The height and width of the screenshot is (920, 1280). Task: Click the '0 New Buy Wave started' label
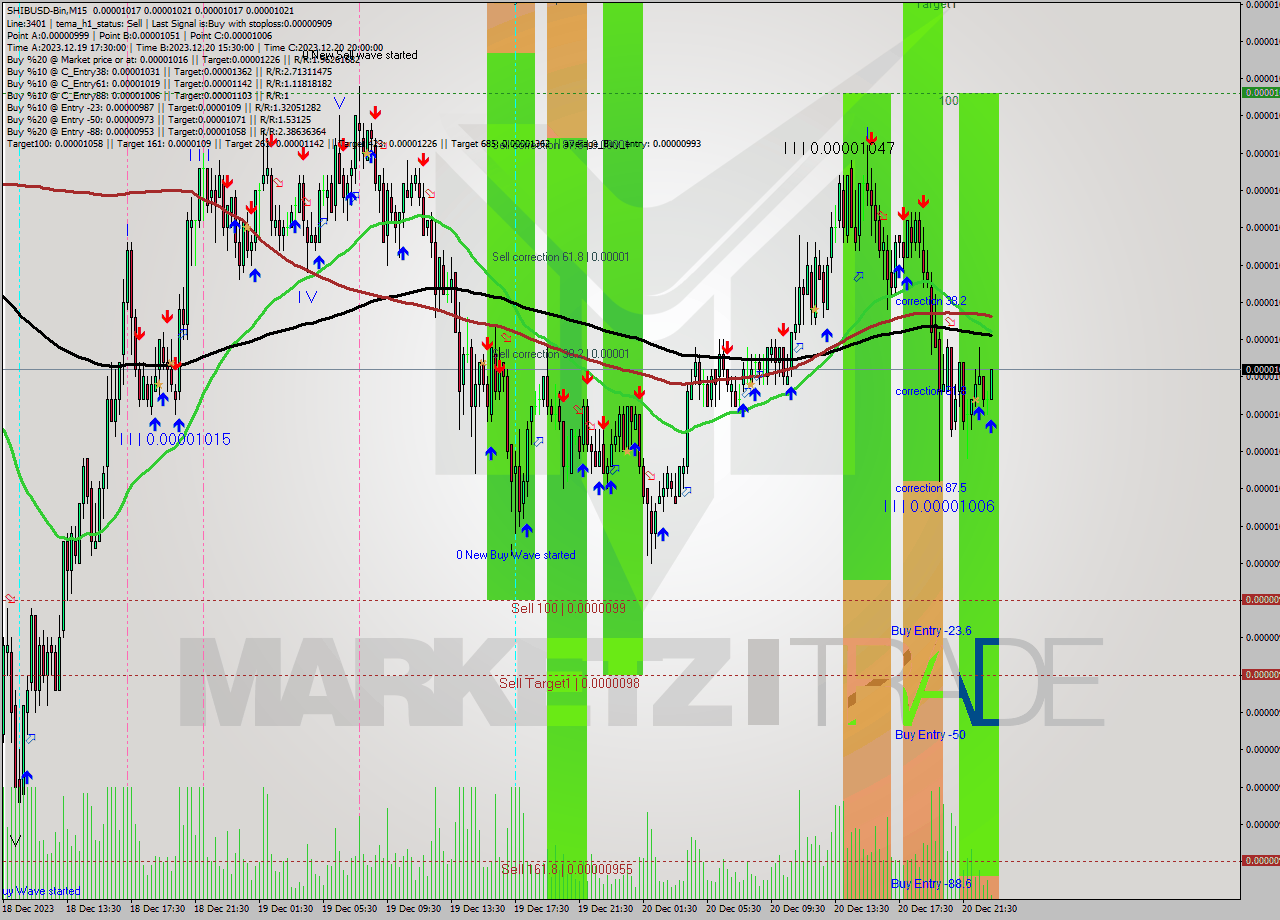click(516, 555)
